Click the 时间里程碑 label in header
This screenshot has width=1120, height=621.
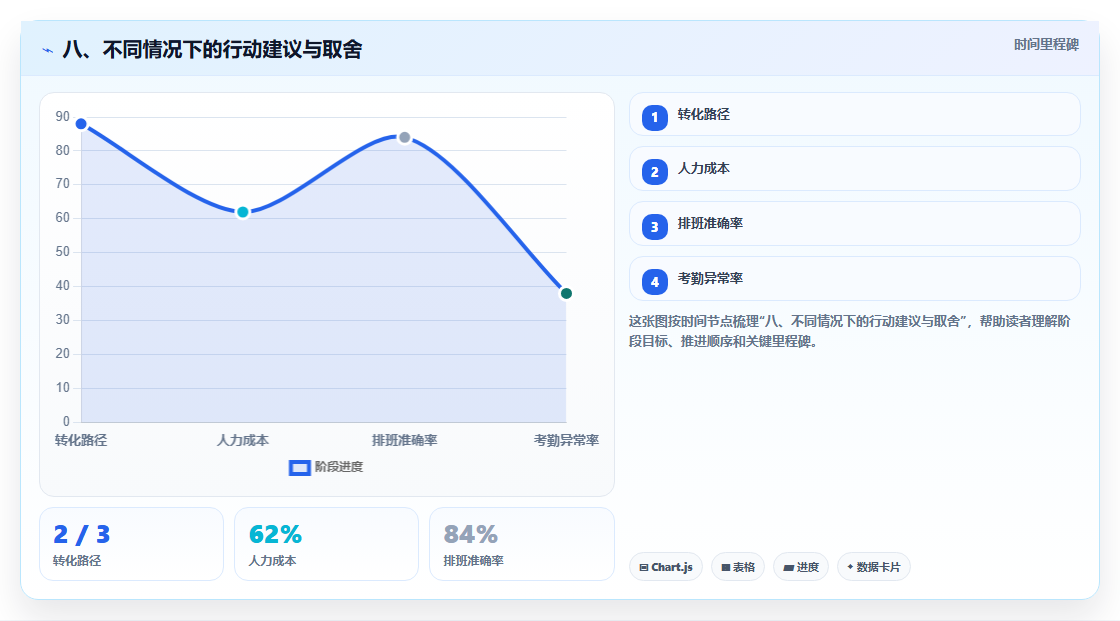click(1046, 45)
